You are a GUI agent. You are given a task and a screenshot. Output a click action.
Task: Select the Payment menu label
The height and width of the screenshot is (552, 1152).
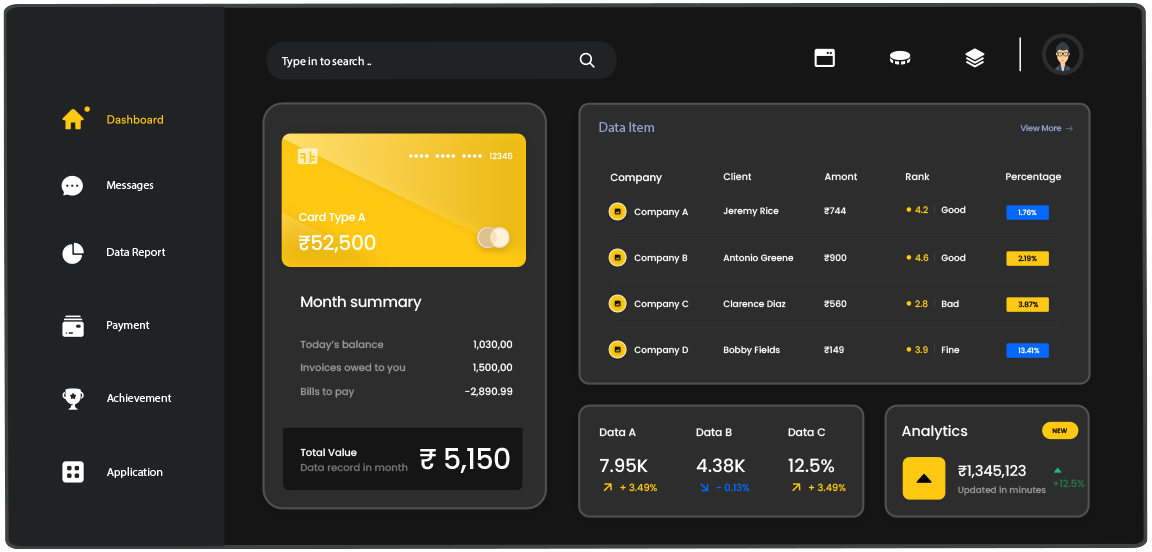[x=128, y=326]
